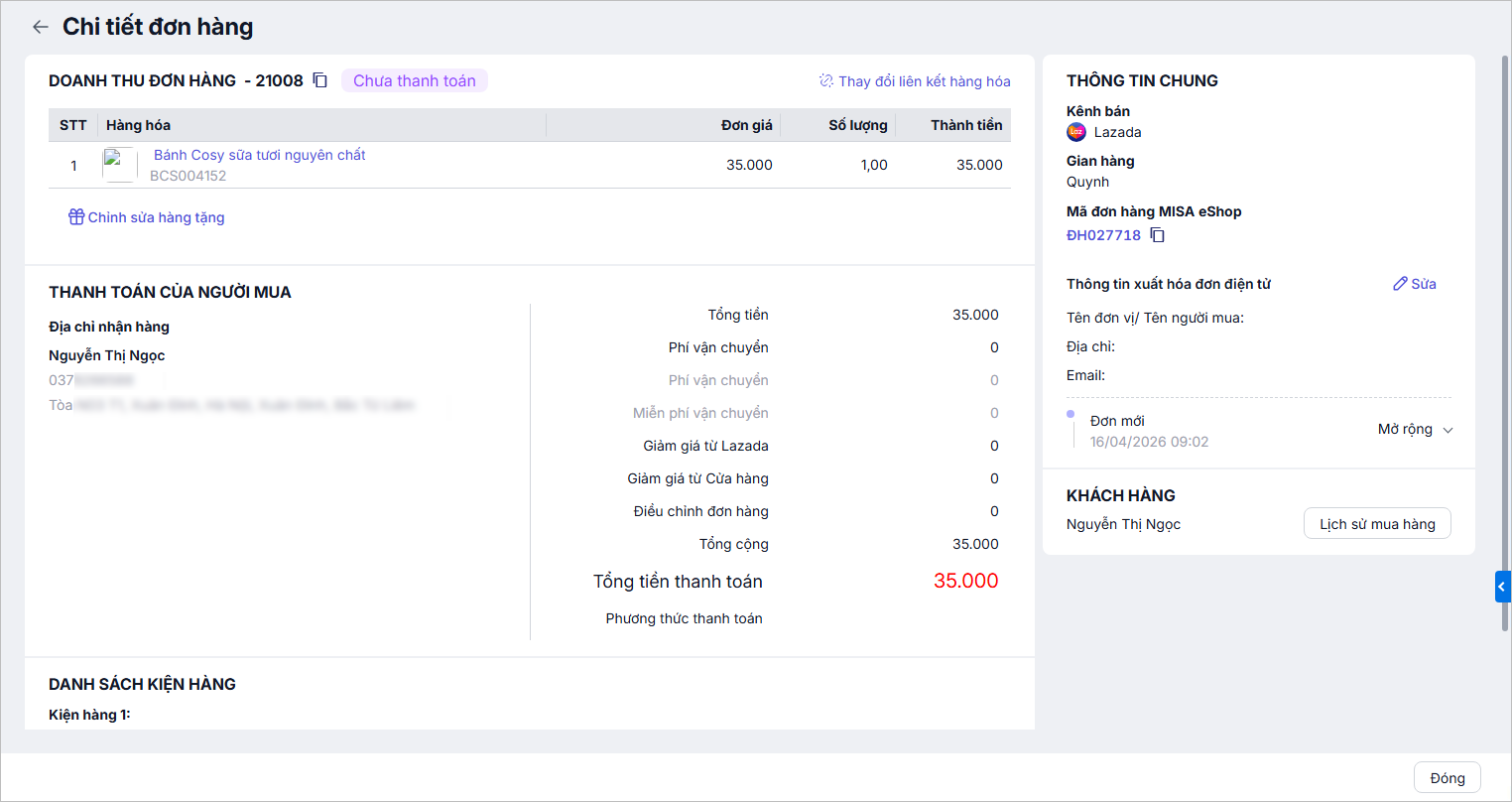Viewport: 1512px width, 802px height.
Task: Copy order number 21008
Action: (x=319, y=80)
